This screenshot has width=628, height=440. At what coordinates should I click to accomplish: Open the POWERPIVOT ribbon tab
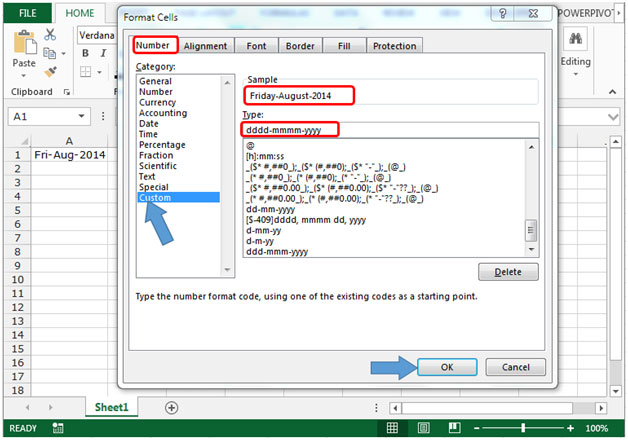(x=585, y=13)
